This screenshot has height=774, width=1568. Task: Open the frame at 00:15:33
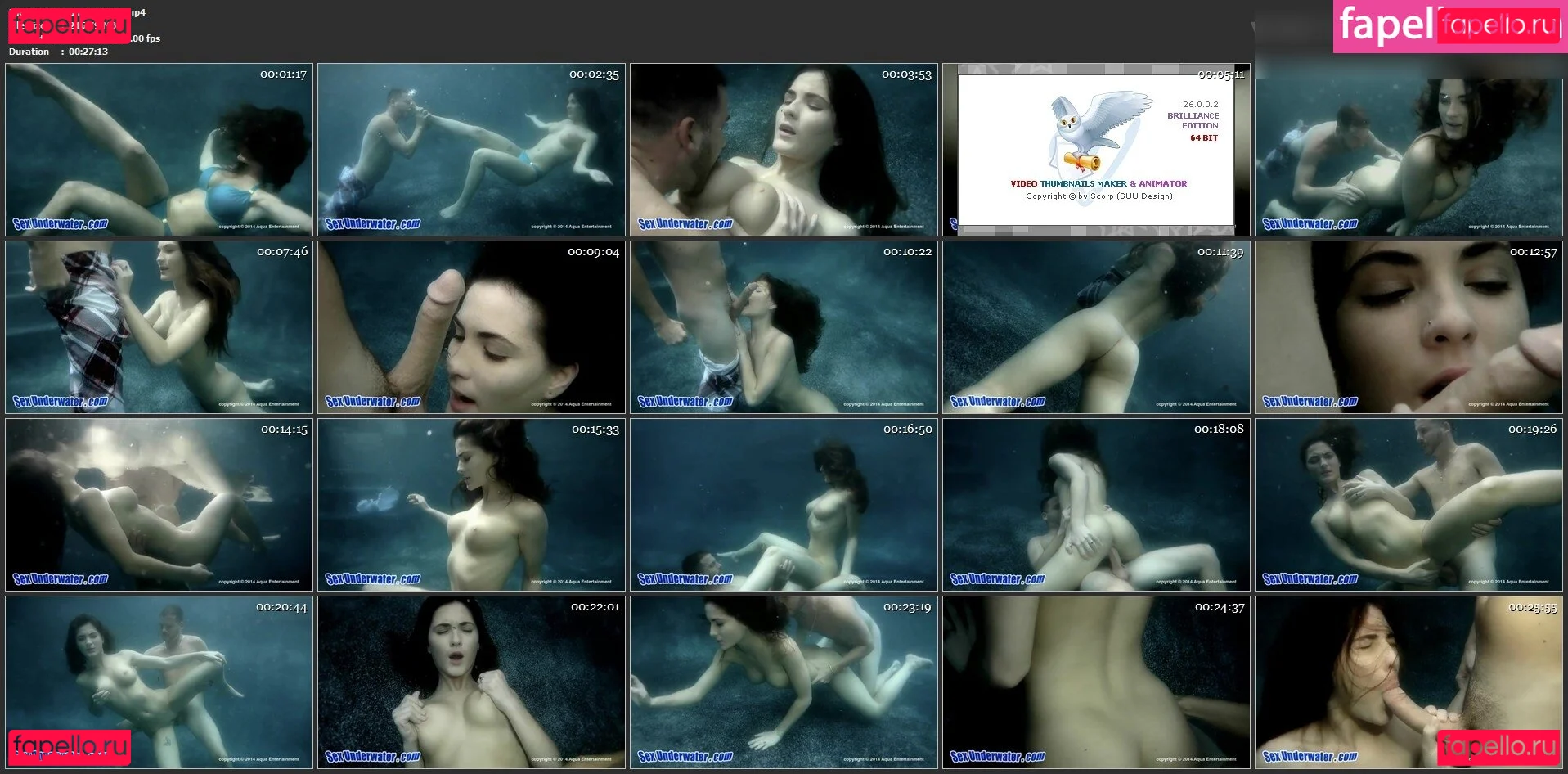click(x=471, y=505)
